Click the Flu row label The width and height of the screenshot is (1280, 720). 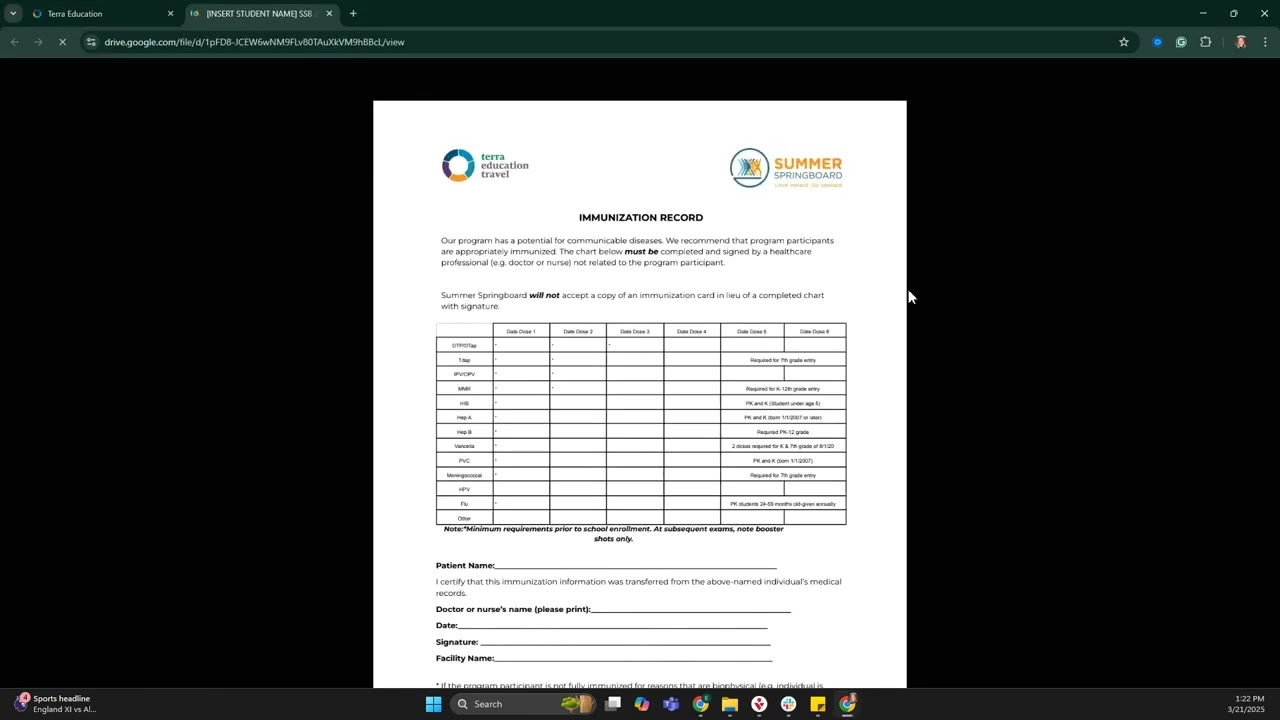click(x=464, y=504)
